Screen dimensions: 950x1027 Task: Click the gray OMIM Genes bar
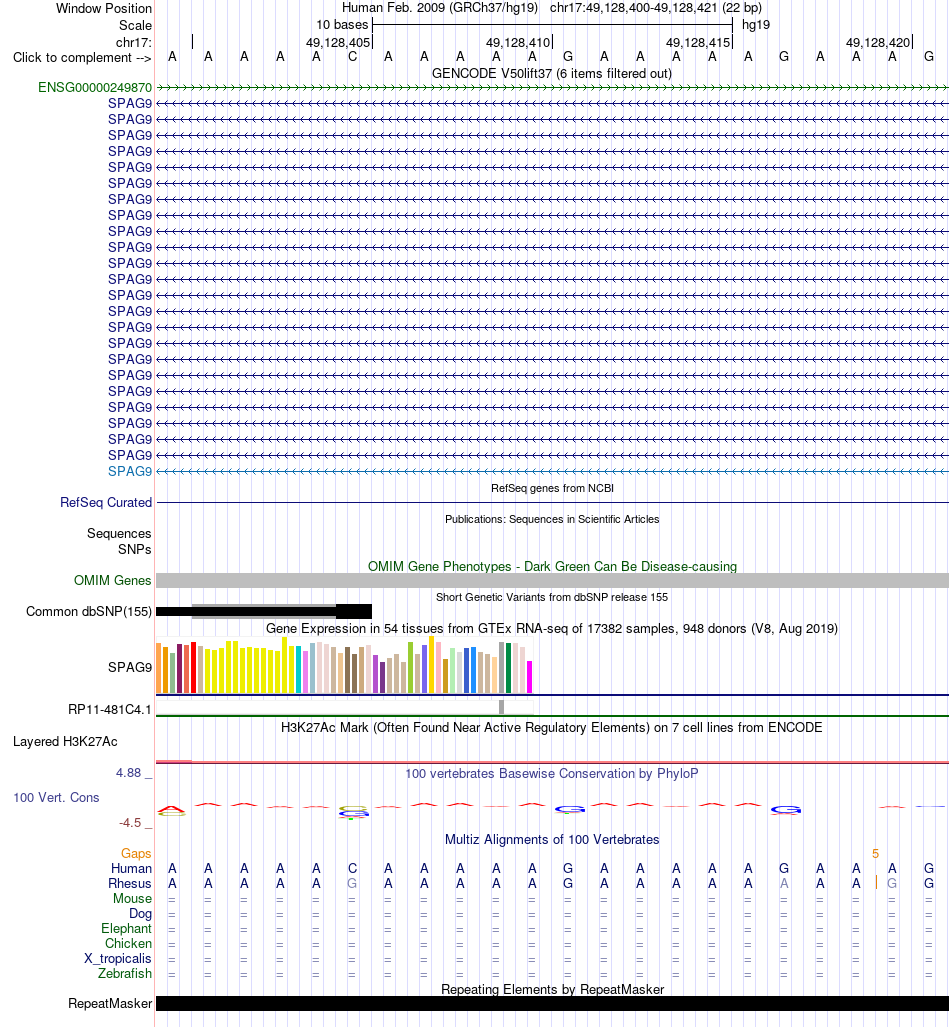pos(552,580)
